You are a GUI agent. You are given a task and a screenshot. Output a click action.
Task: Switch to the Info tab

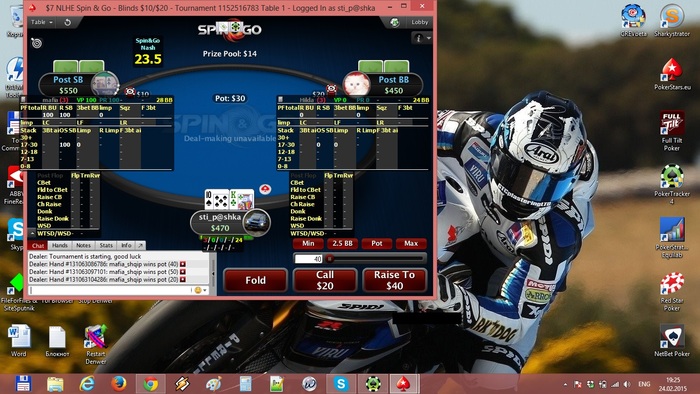click(126, 245)
